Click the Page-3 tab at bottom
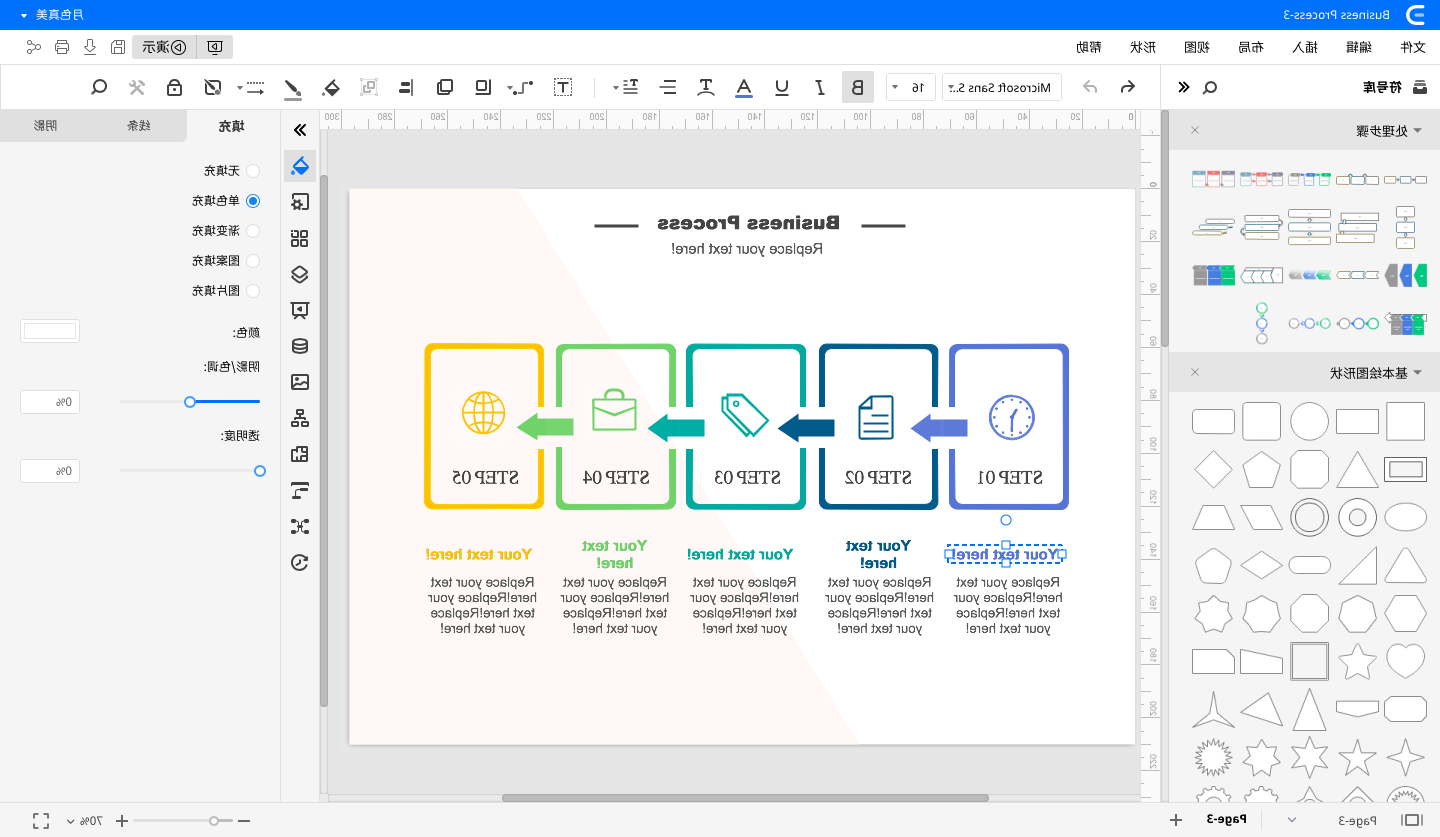This screenshot has width=1440, height=837. [1228, 820]
